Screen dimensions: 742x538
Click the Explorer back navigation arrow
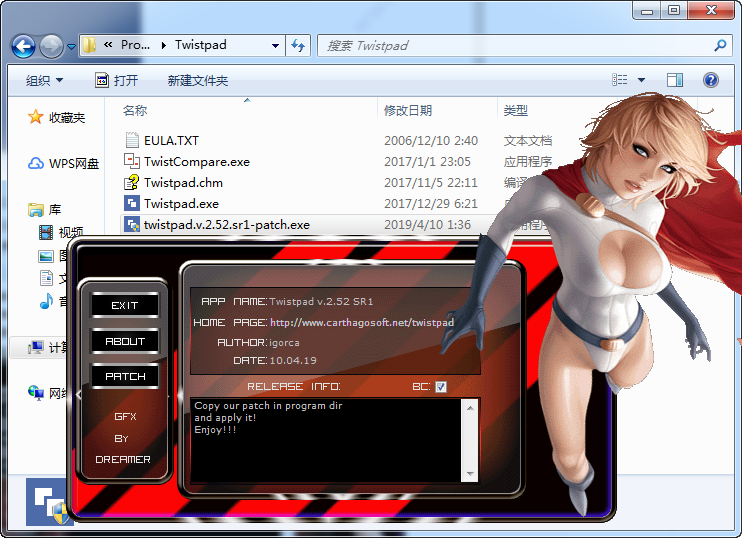click(x=23, y=46)
